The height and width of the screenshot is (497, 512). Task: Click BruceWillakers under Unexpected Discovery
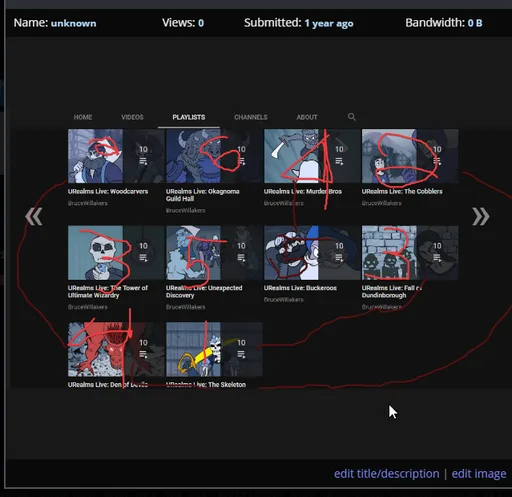(186, 307)
